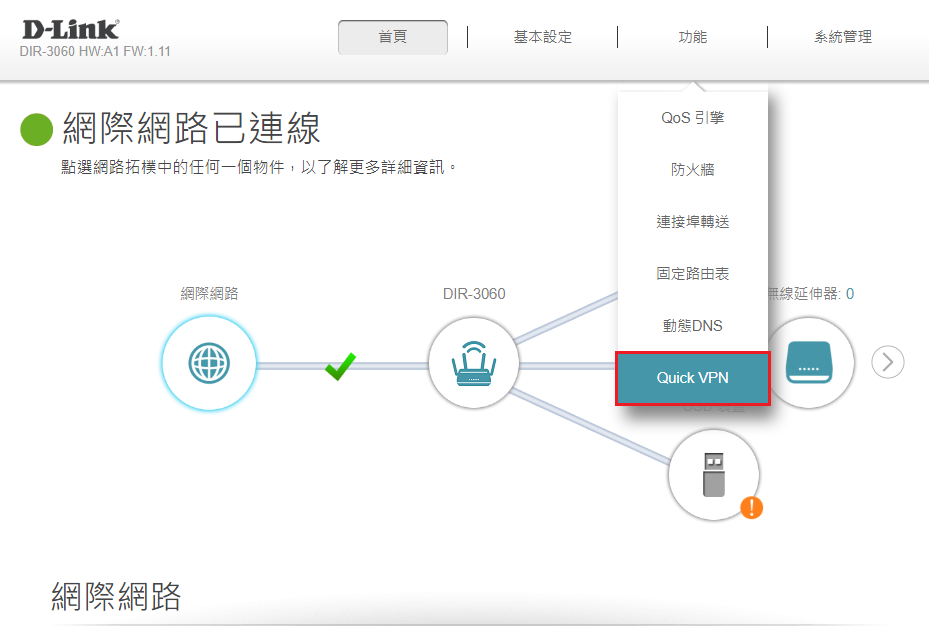Select the DIR-3060 router icon
The height and width of the screenshot is (632, 929).
(475, 363)
